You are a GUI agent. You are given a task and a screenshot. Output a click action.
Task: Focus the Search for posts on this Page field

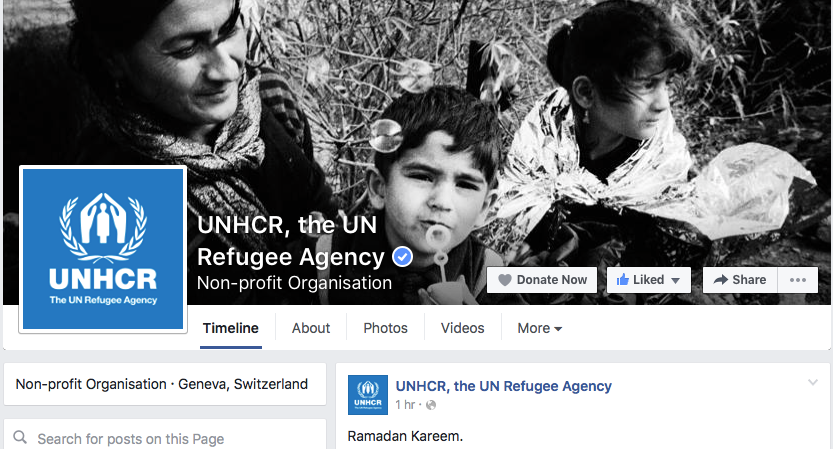[x=165, y=438]
